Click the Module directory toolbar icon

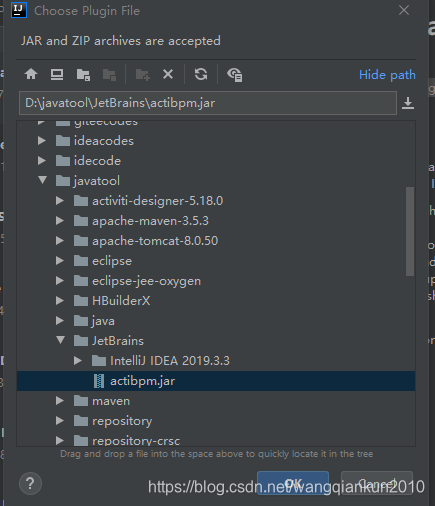pos(109,74)
